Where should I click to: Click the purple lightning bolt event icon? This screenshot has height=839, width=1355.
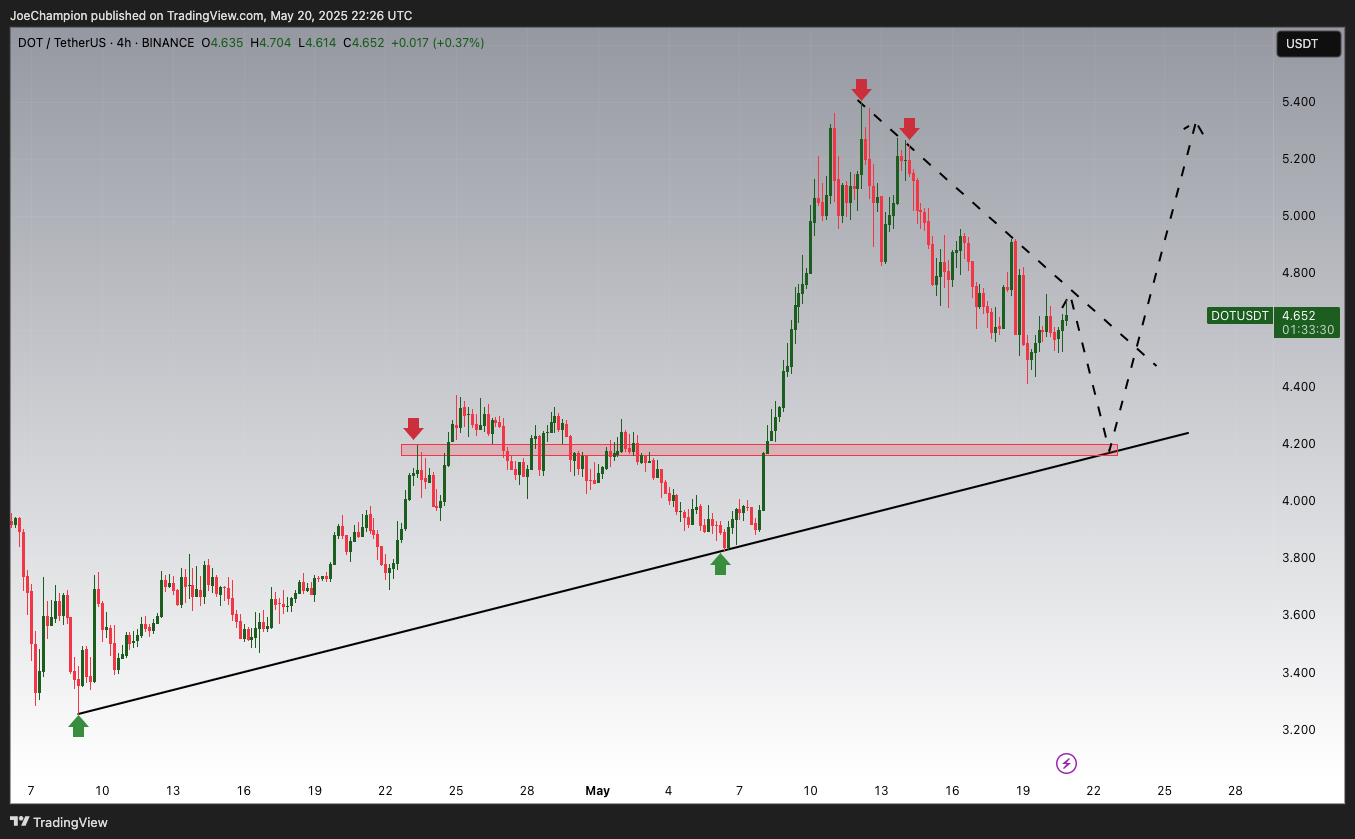1066,764
